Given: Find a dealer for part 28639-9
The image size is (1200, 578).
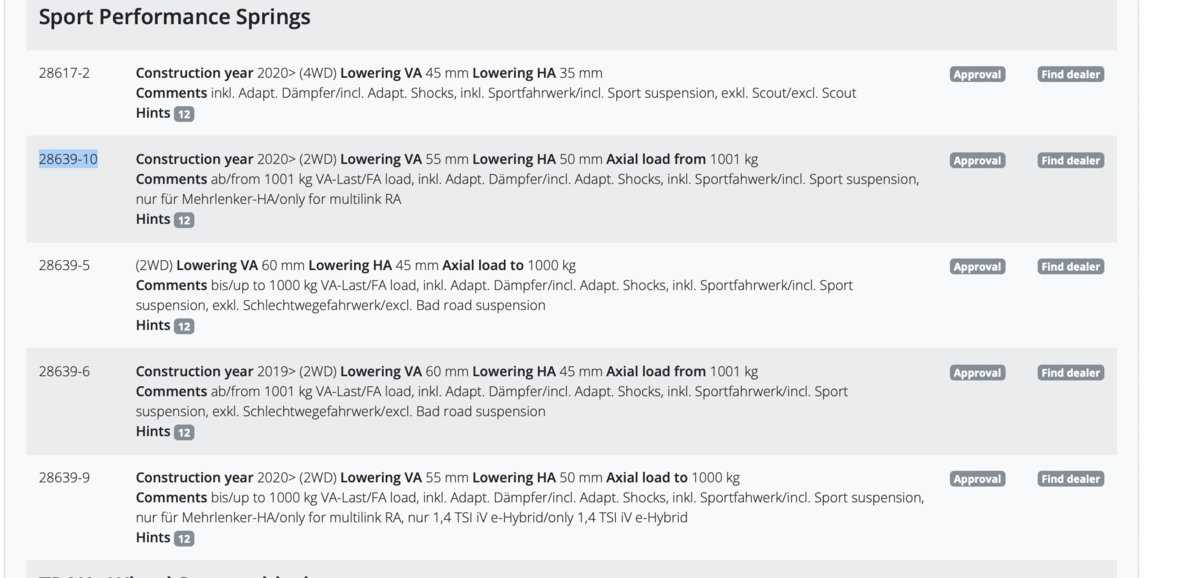Looking at the screenshot, I should pos(1070,479).
